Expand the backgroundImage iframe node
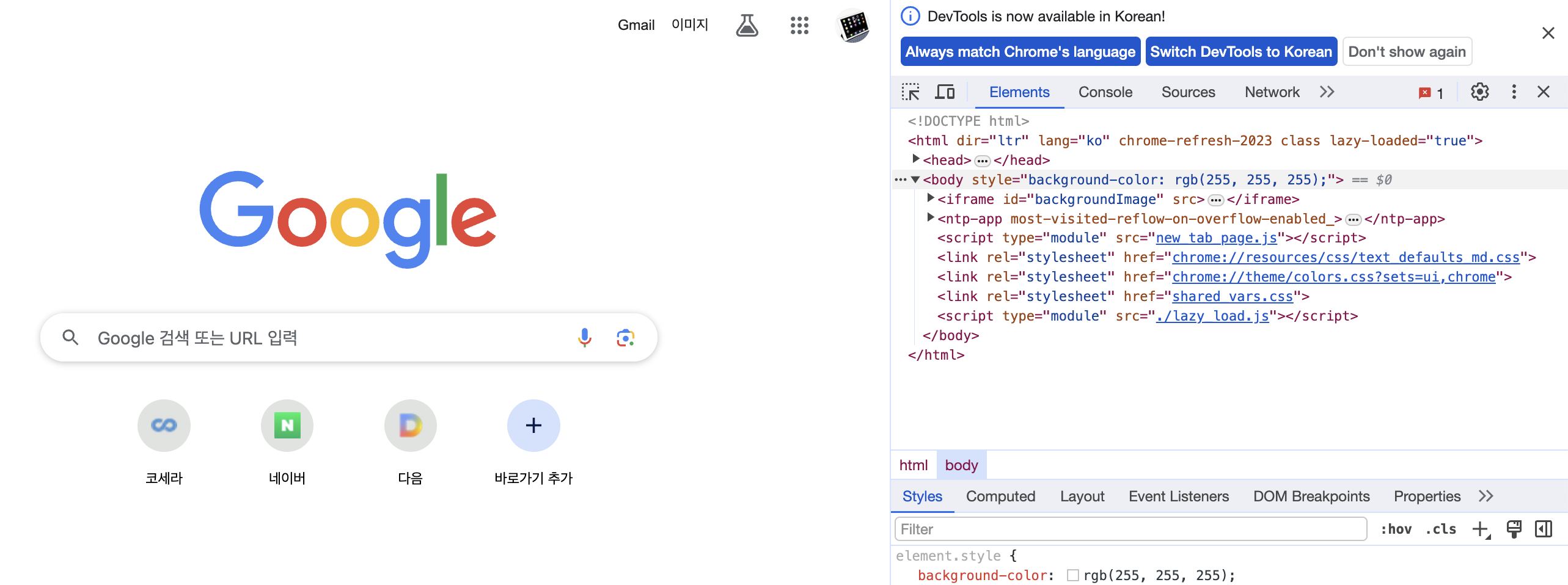 tap(931, 198)
